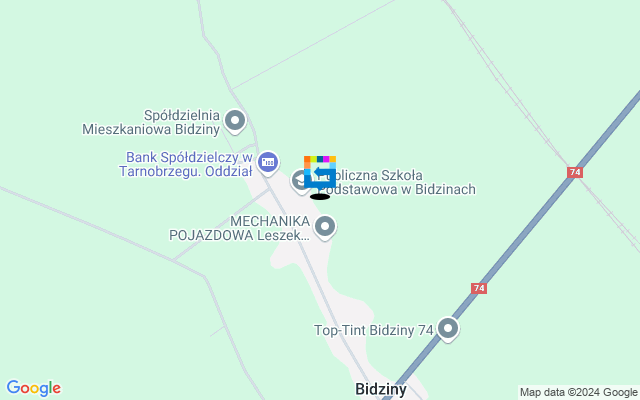Open the Top-Tint Bidziny 74 pin icon
The width and height of the screenshot is (640, 400).
click(448, 329)
